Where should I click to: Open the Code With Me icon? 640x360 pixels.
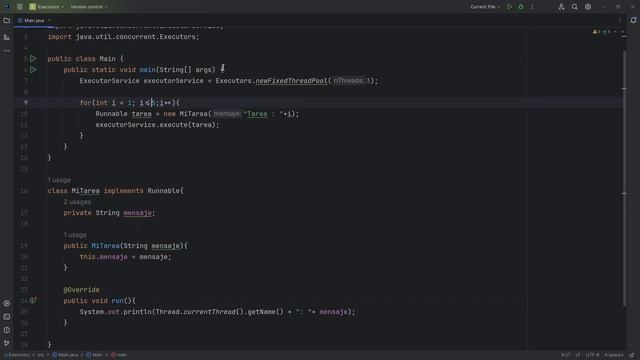pos(562,7)
